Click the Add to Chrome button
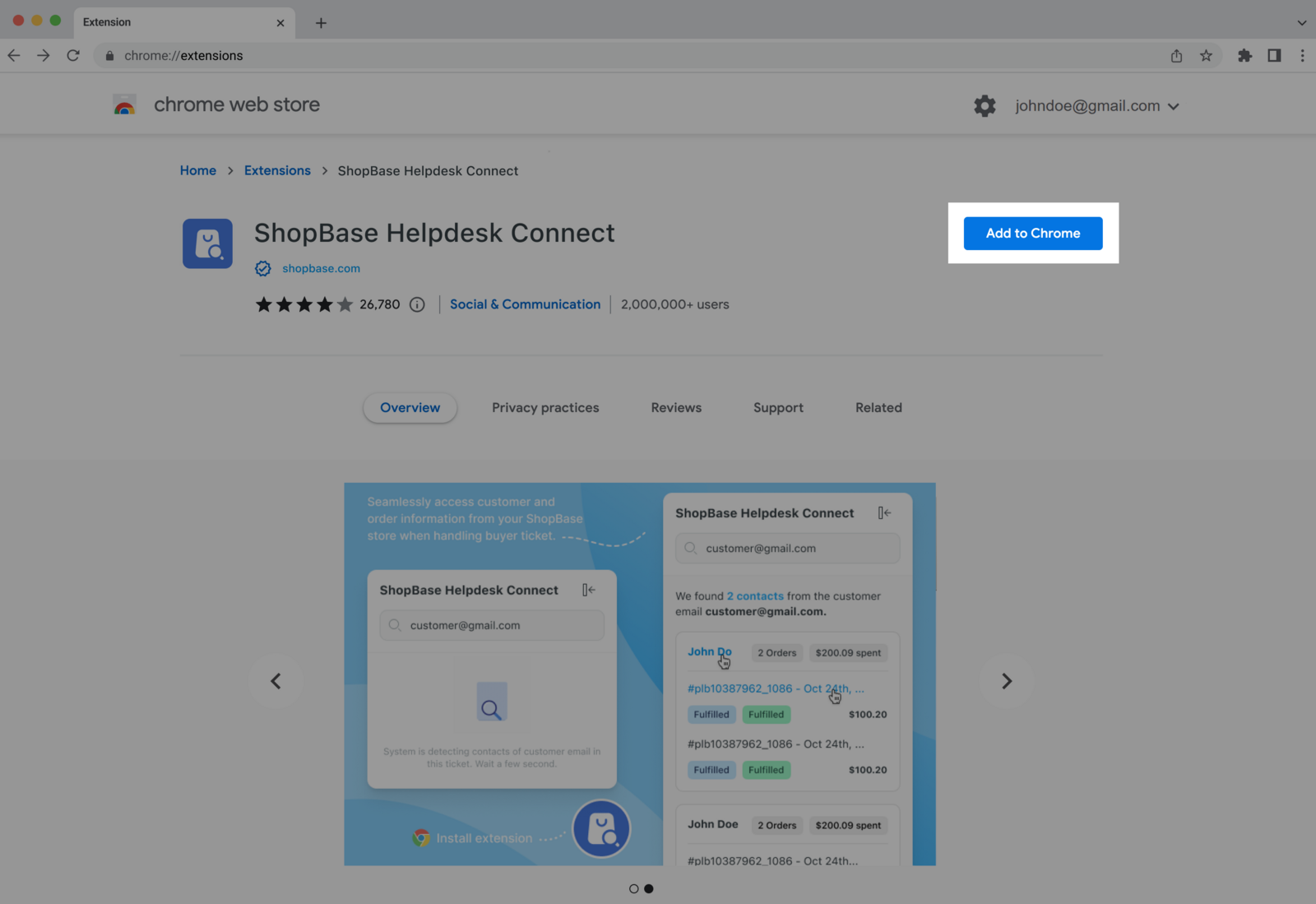The height and width of the screenshot is (904, 1316). 1033,234
